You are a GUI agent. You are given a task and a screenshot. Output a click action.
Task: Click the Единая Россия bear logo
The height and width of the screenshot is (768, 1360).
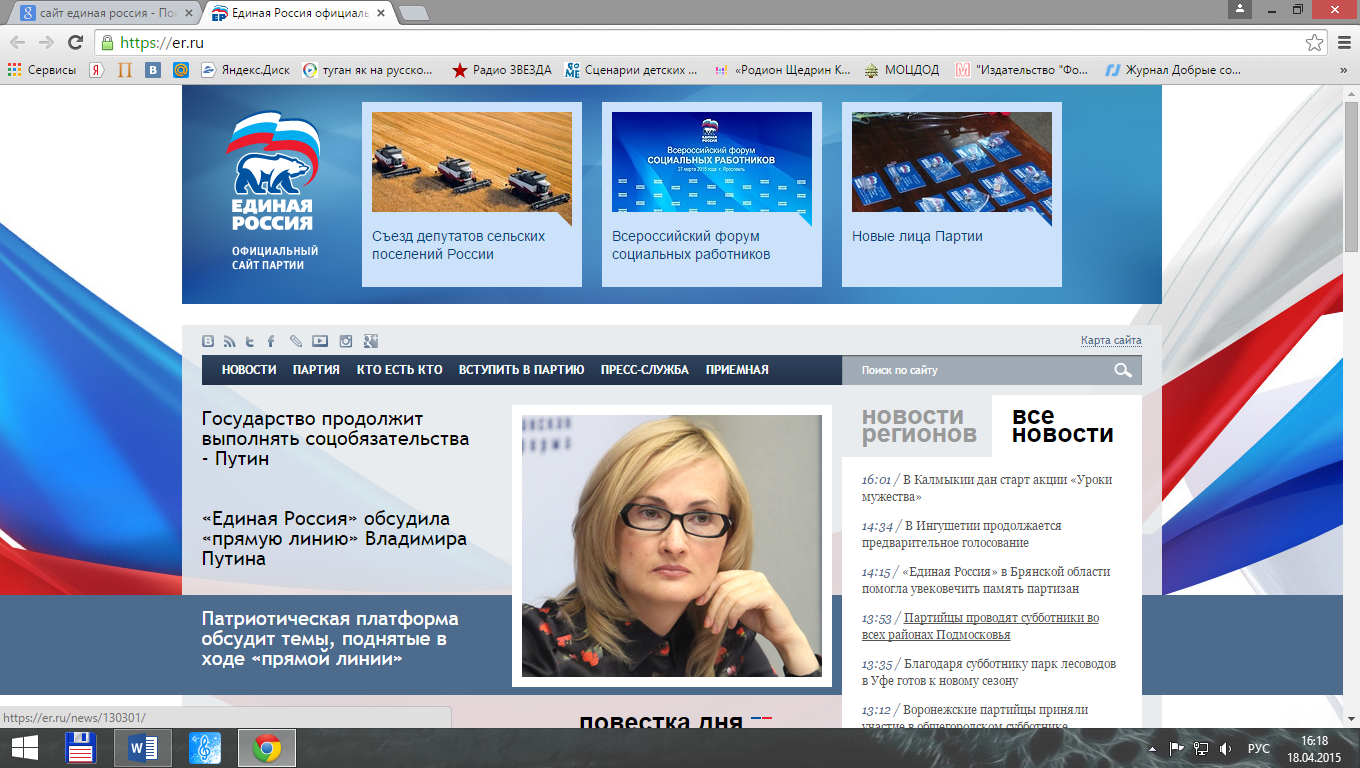point(272,172)
